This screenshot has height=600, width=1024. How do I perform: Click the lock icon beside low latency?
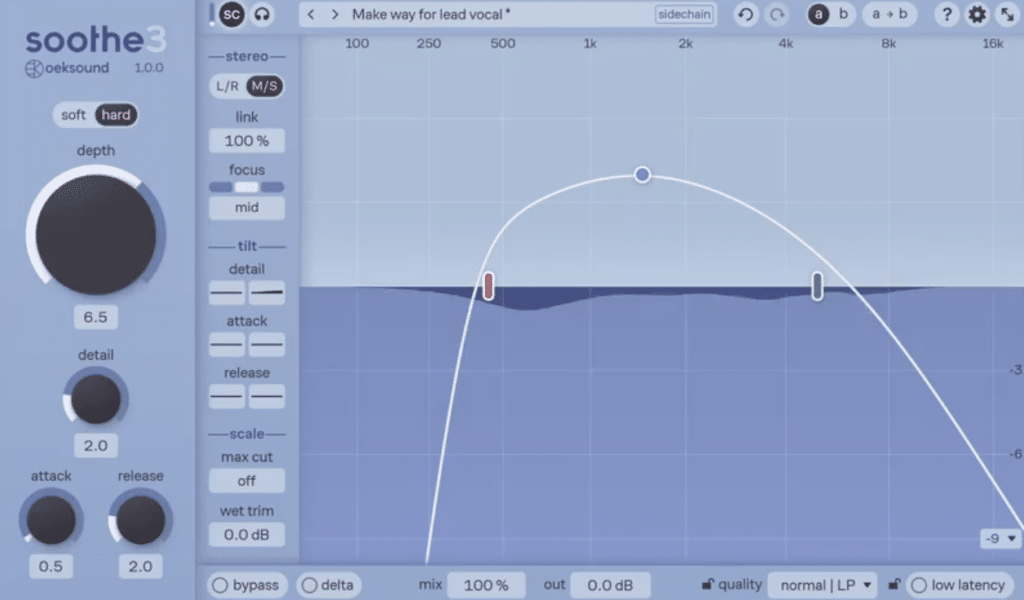[894, 584]
